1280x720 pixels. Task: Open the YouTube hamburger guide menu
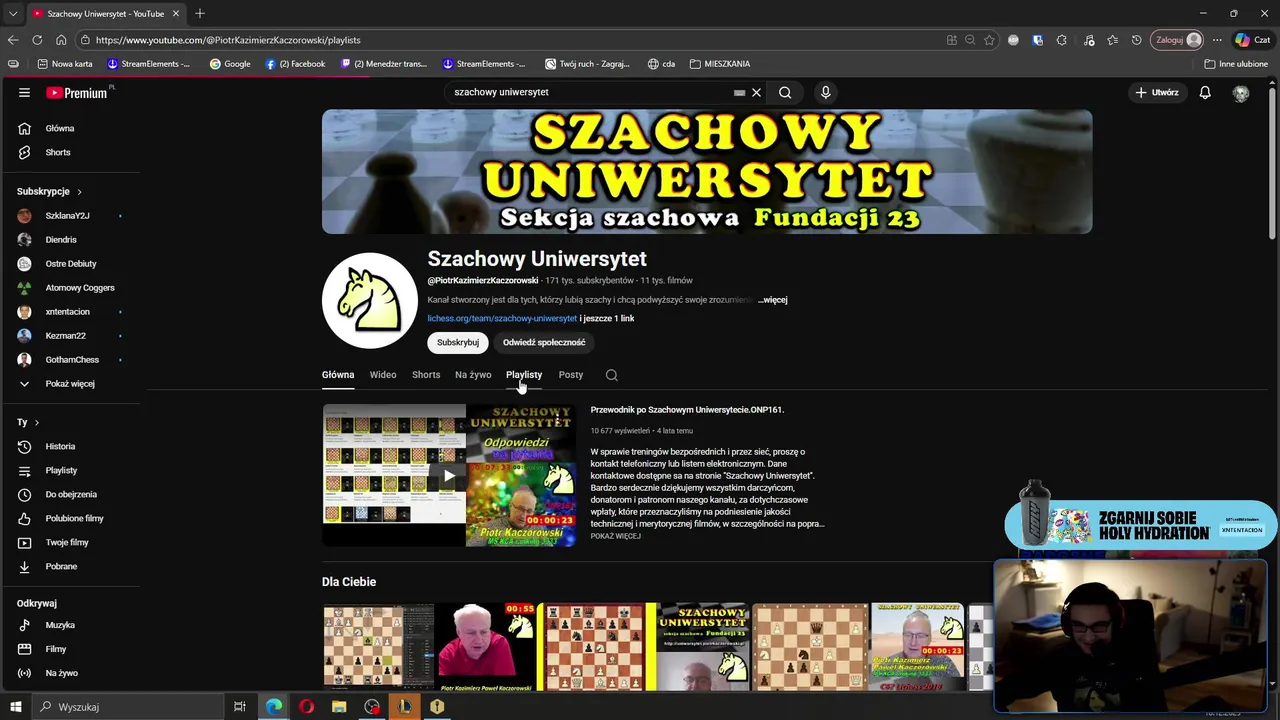pyautogui.click(x=24, y=92)
